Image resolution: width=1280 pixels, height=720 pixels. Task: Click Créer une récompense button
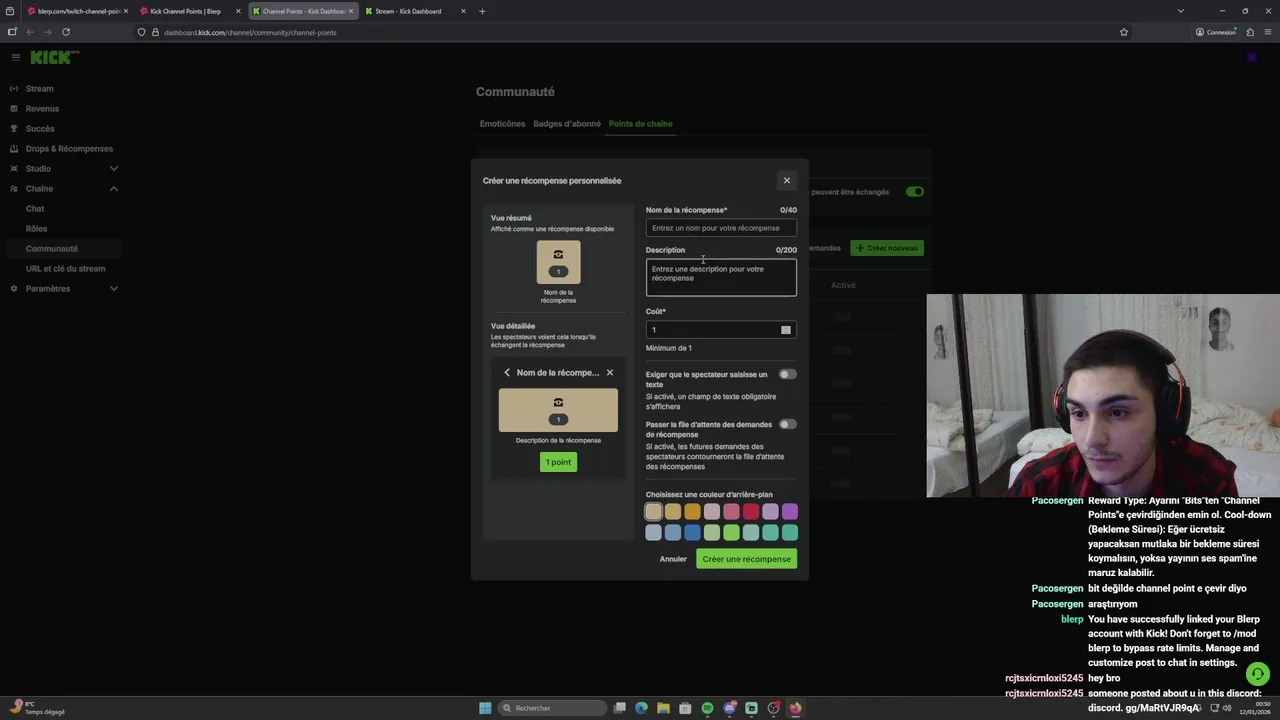tap(747, 559)
